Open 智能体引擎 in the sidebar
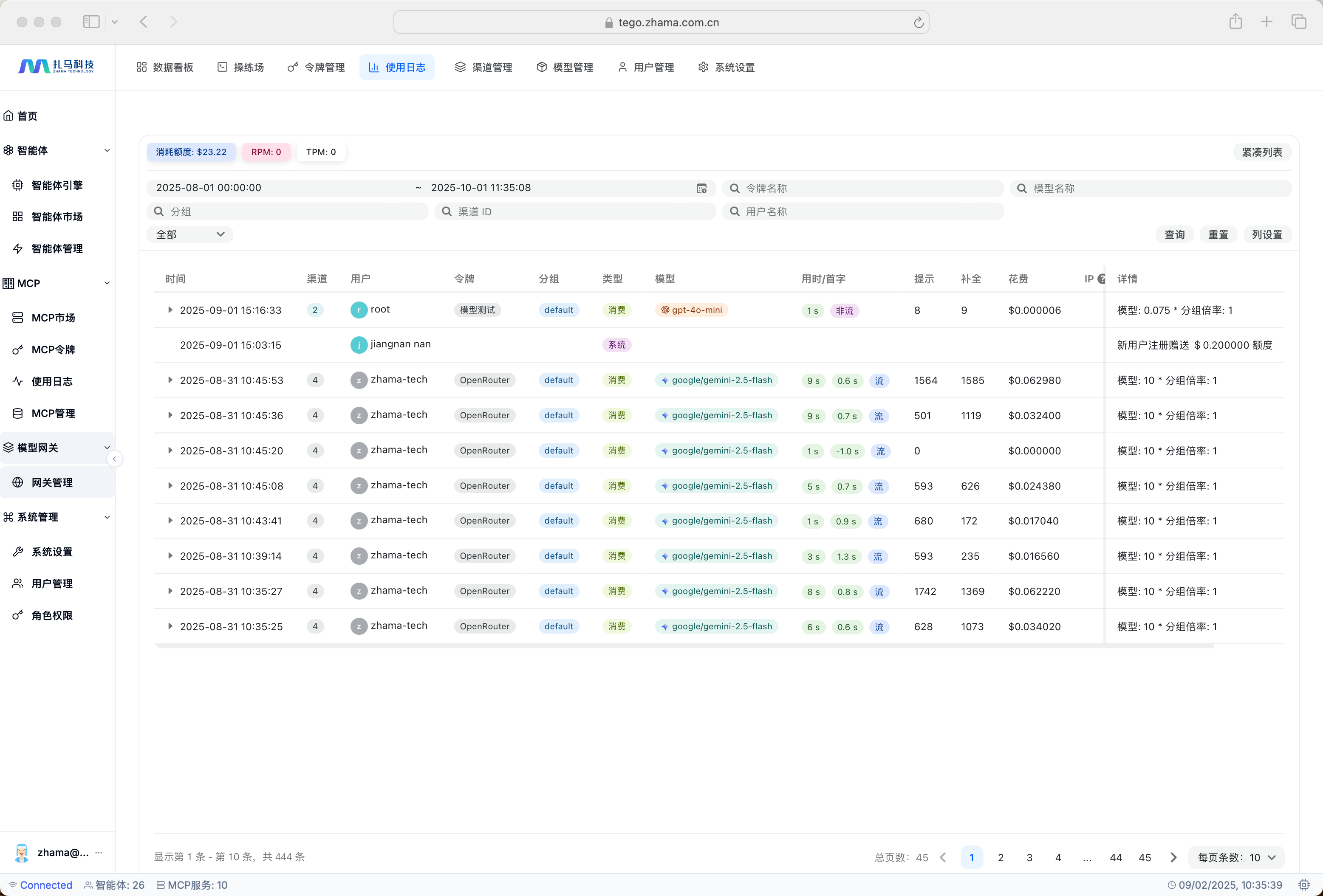Viewport: 1323px width, 896px height. pyautogui.click(x=57, y=185)
